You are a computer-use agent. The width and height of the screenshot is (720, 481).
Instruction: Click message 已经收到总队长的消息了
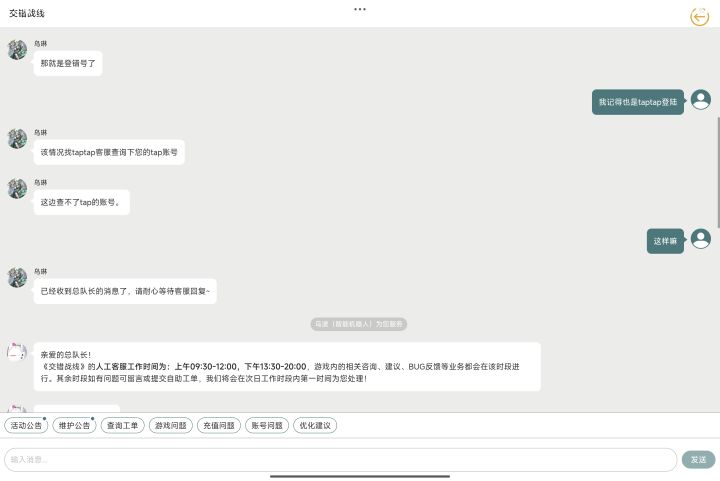pos(125,291)
